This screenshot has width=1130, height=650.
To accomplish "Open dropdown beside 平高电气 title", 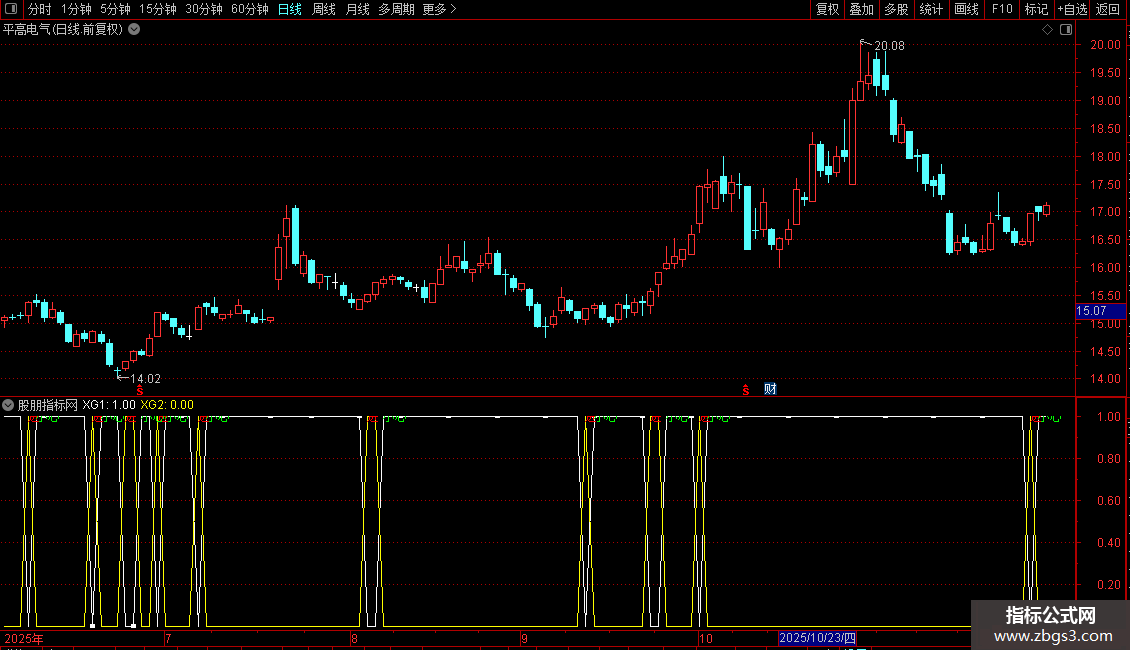I will pyautogui.click(x=134, y=30).
